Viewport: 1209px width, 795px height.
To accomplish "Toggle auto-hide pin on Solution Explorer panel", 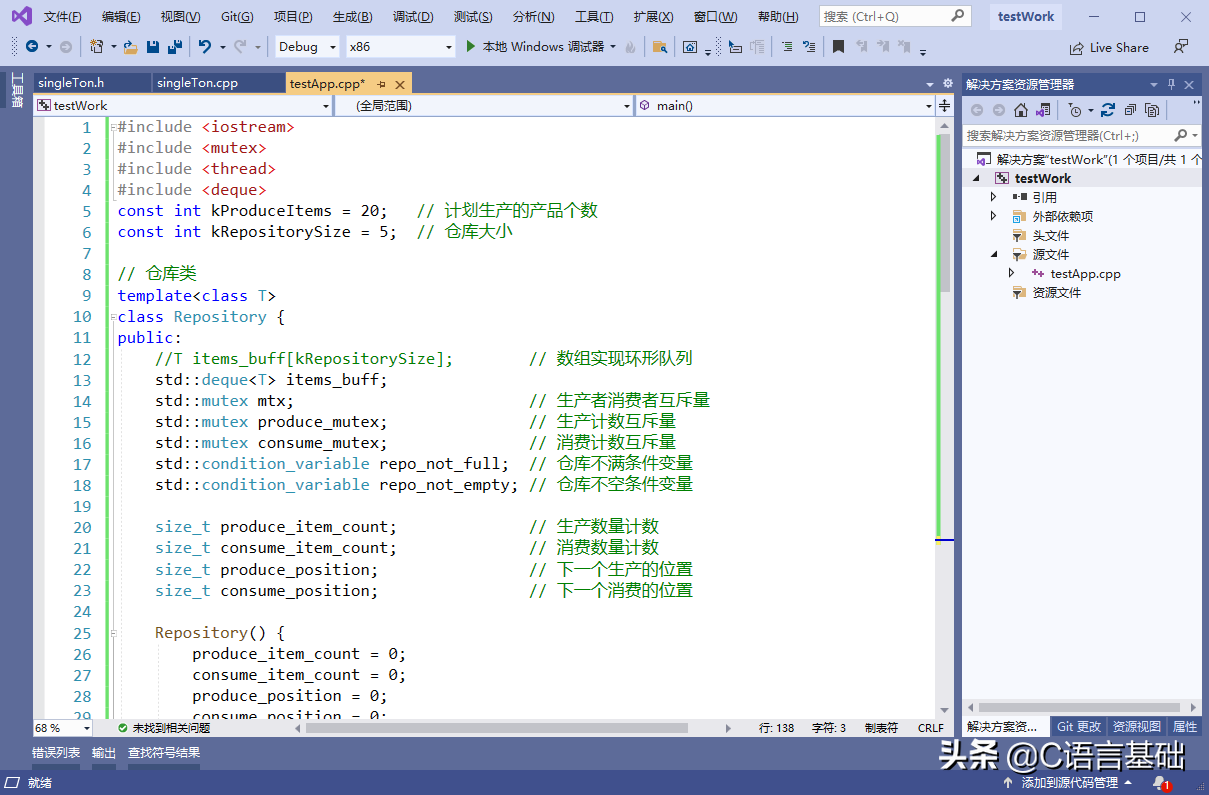I will coord(1171,85).
